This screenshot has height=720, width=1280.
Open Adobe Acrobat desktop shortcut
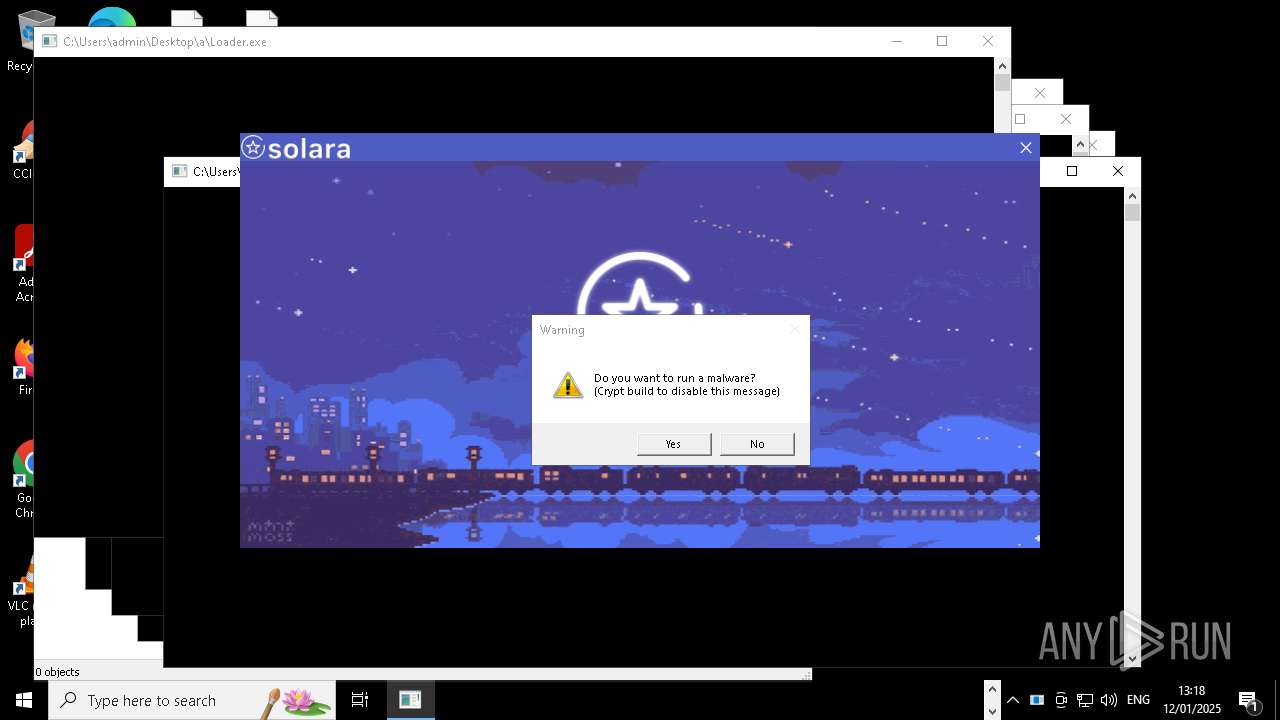[x=23, y=264]
